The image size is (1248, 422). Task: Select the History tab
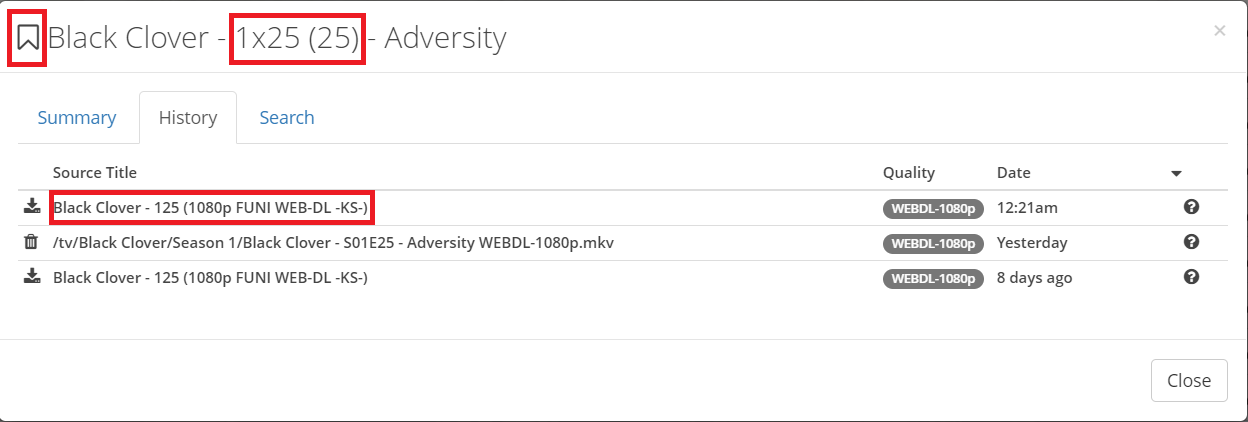click(x=188, y=118)
